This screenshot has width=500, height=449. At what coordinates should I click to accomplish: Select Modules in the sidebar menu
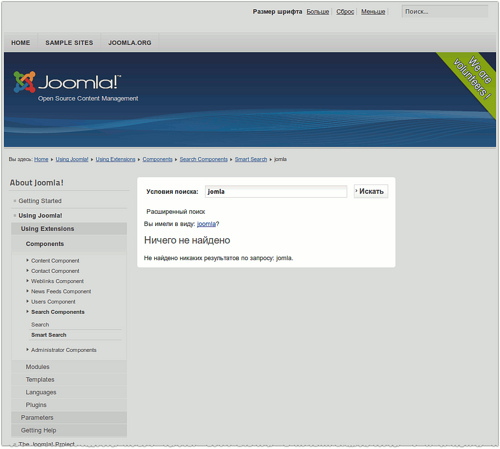pos(38,367)
